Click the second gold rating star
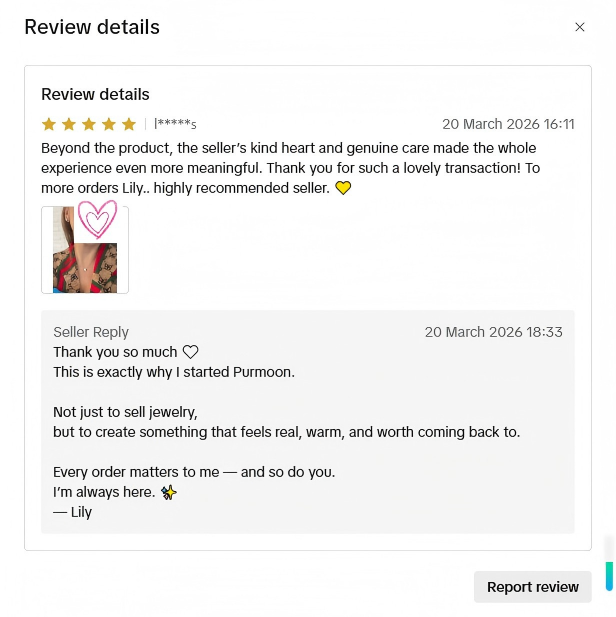Image resolution: width=616 pixels, height=617 pixels. (69, 124)
